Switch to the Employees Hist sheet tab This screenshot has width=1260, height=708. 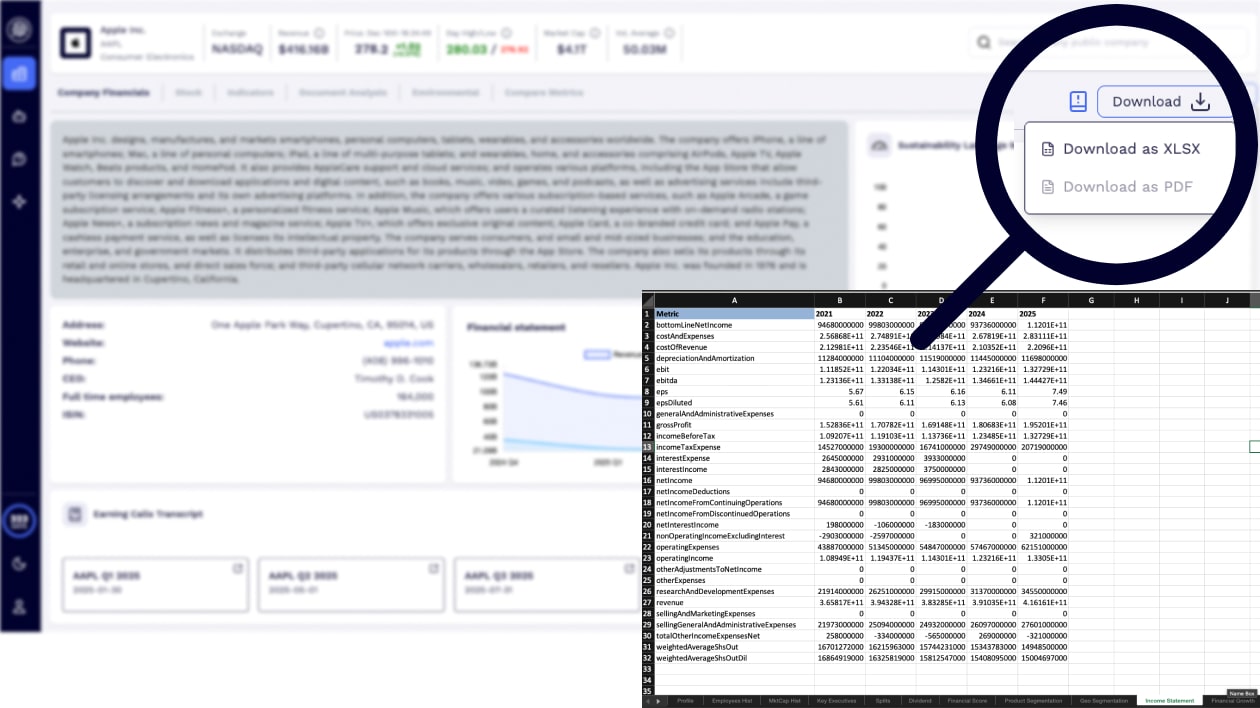tap(731, 701)
